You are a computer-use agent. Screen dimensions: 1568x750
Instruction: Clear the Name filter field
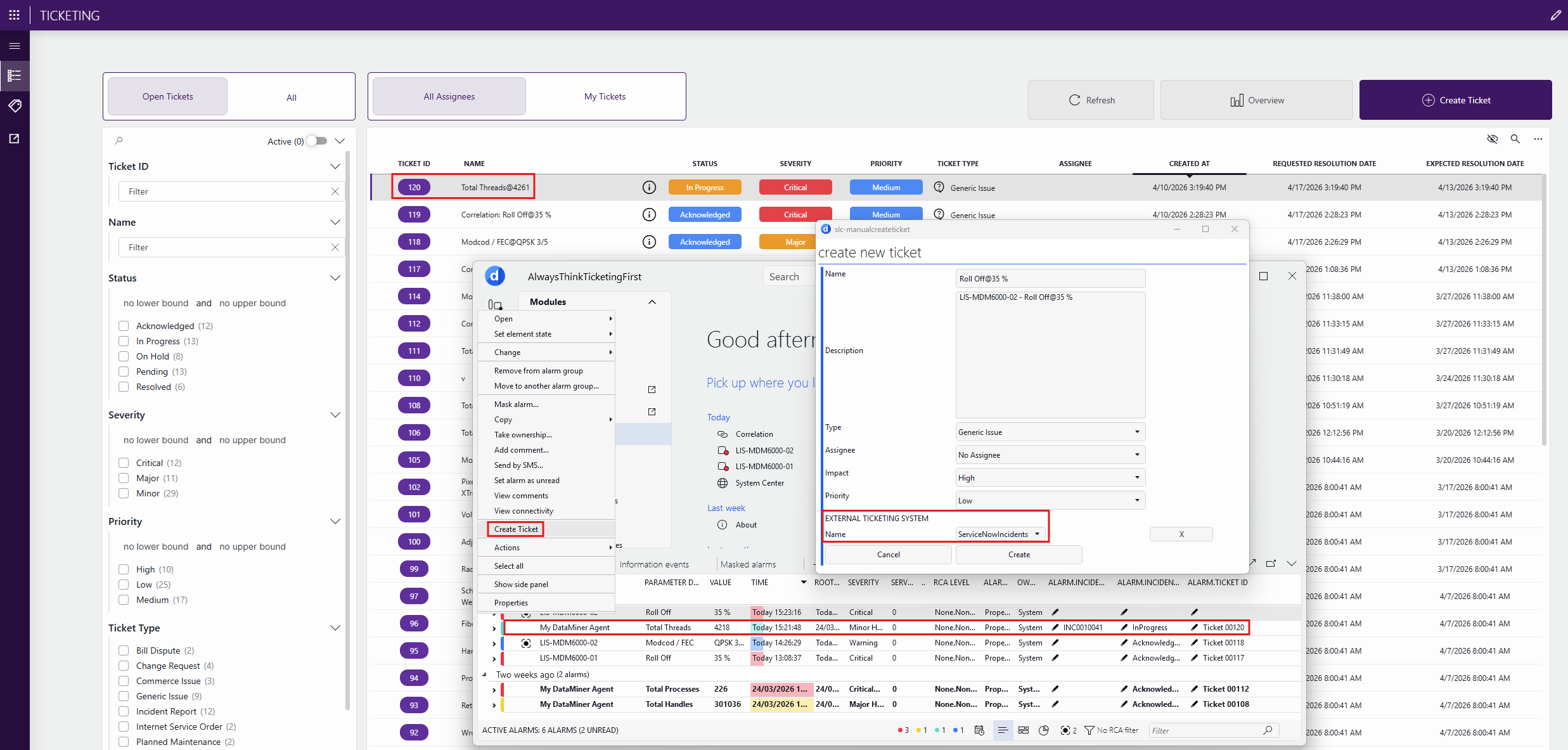pyautogui.click(x=335, y=247)
